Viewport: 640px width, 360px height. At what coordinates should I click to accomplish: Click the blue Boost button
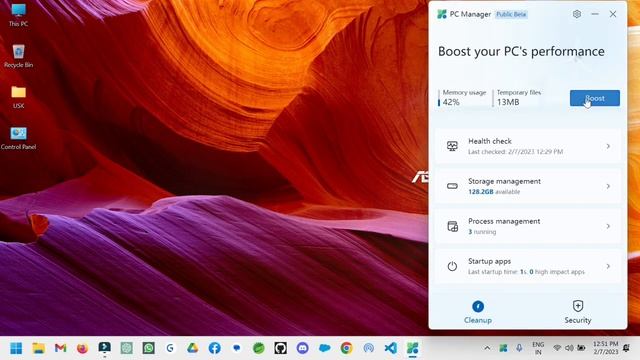click(595, 98)
